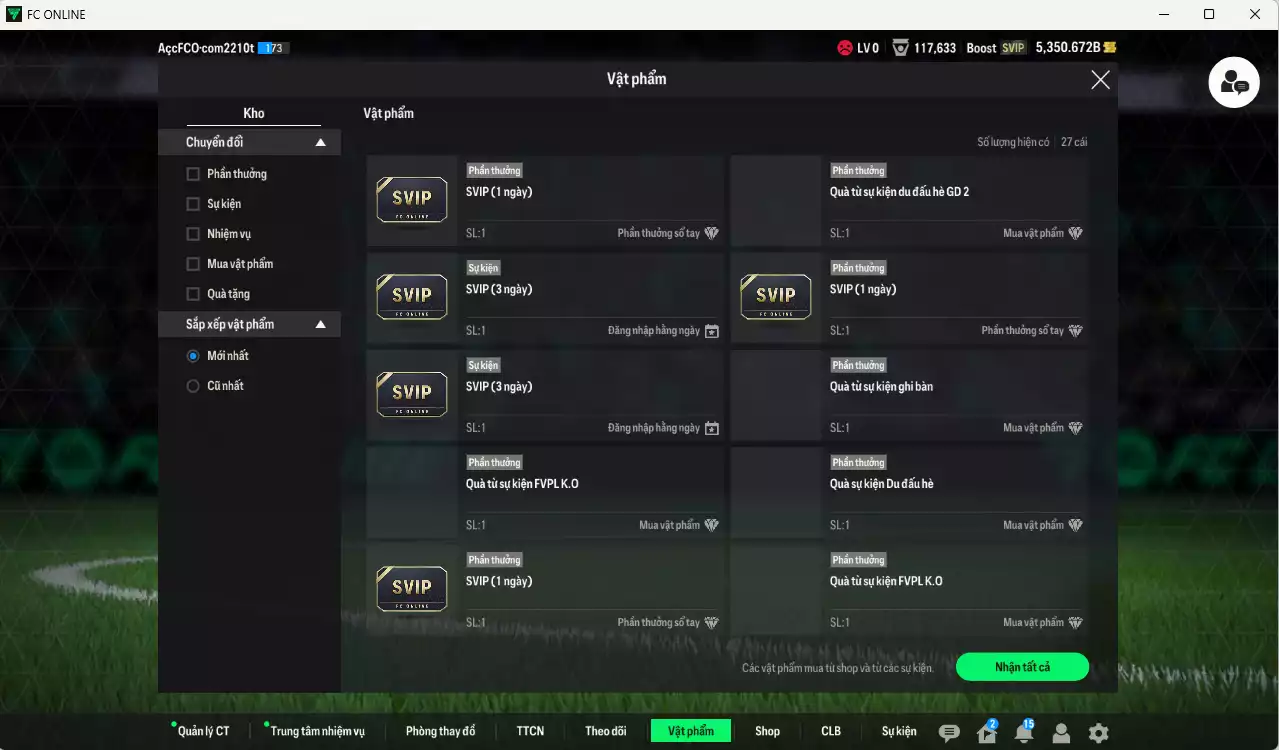The image size is (1279, 750).
Task: Click the house icon with badge 2
Action: [987, 733]
